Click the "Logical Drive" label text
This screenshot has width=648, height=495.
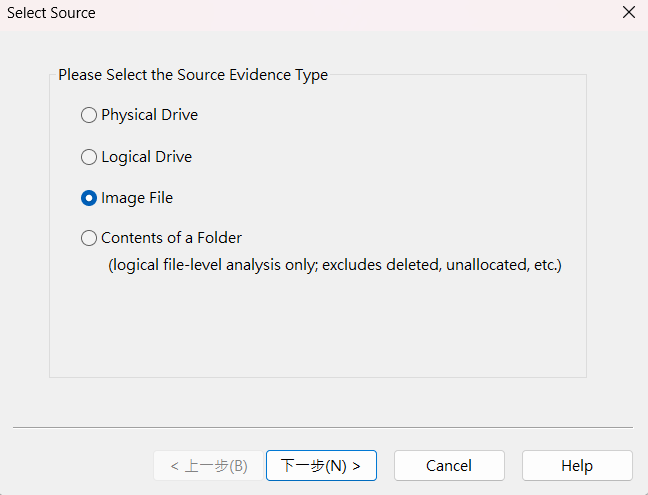146,157
